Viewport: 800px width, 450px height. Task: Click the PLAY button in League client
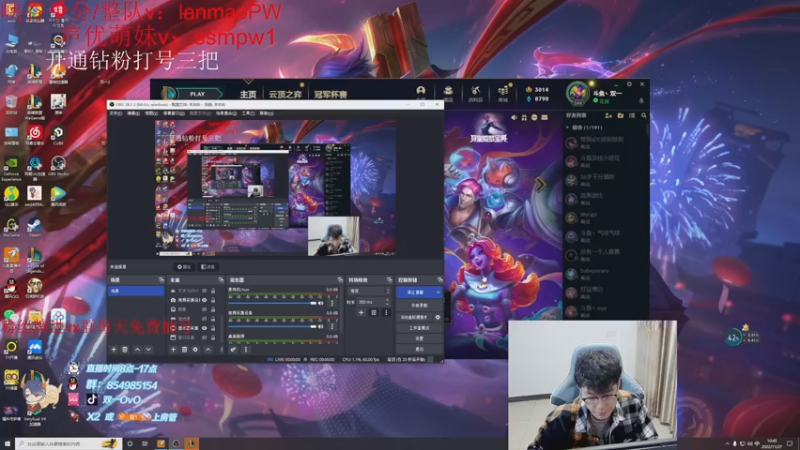(198, 94)
